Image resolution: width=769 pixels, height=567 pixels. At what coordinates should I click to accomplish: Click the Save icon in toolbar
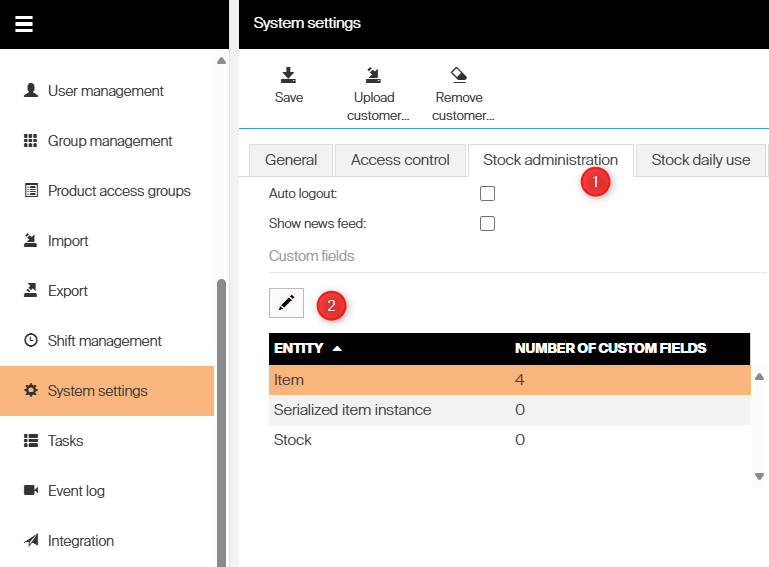click(x=288, y=75)
